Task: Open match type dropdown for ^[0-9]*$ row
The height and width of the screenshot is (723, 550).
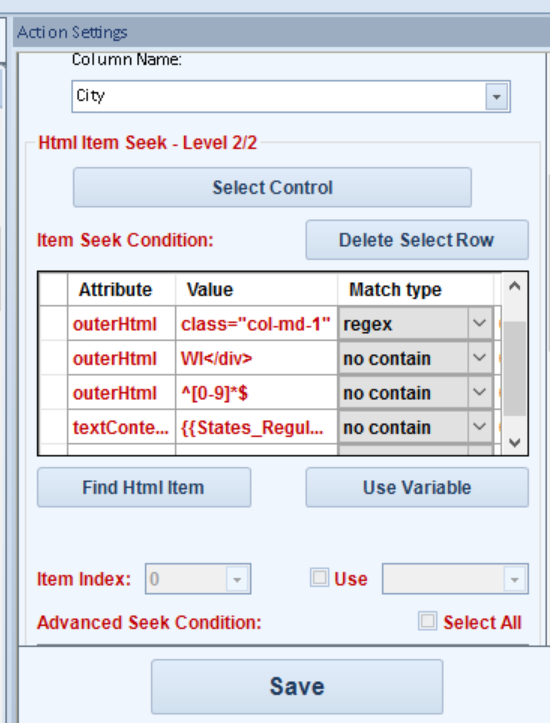Action: click(479, 393)
